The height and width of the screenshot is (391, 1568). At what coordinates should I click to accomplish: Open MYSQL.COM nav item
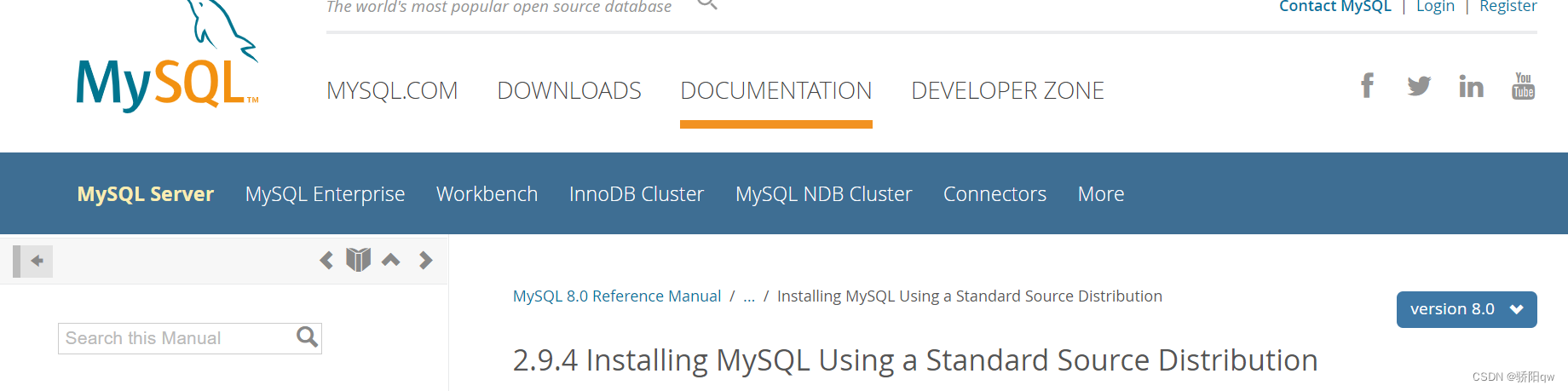(x=392, y=90)
